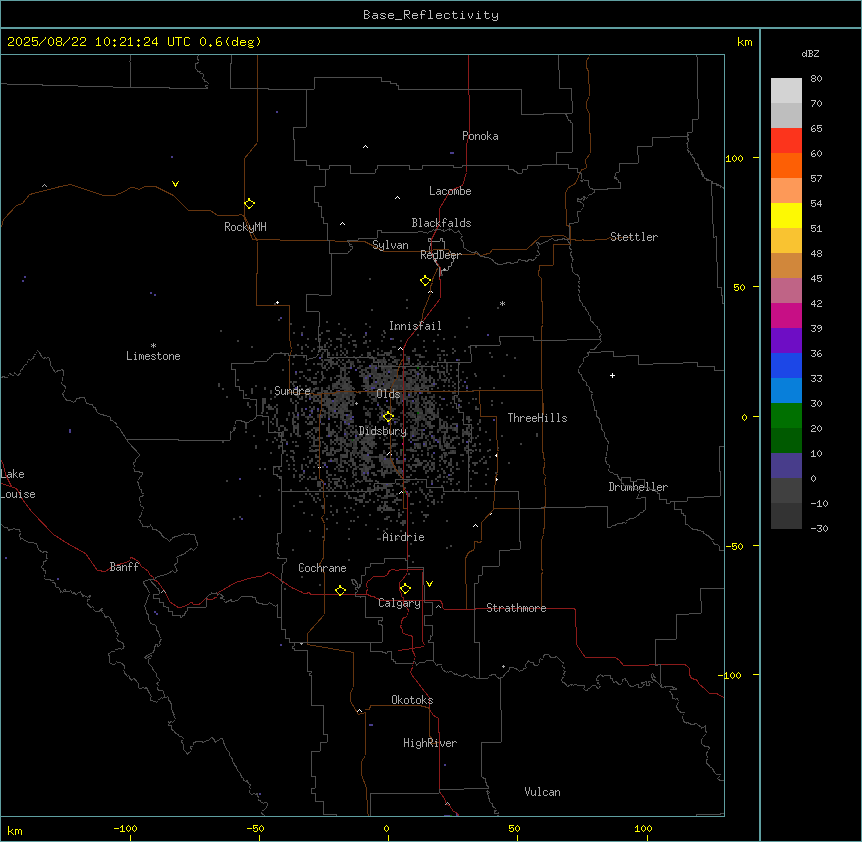Viewport: 862px width, 842px height.
Task: Select the brown 48 dBZ legend swatch
Action: [786, 265]
